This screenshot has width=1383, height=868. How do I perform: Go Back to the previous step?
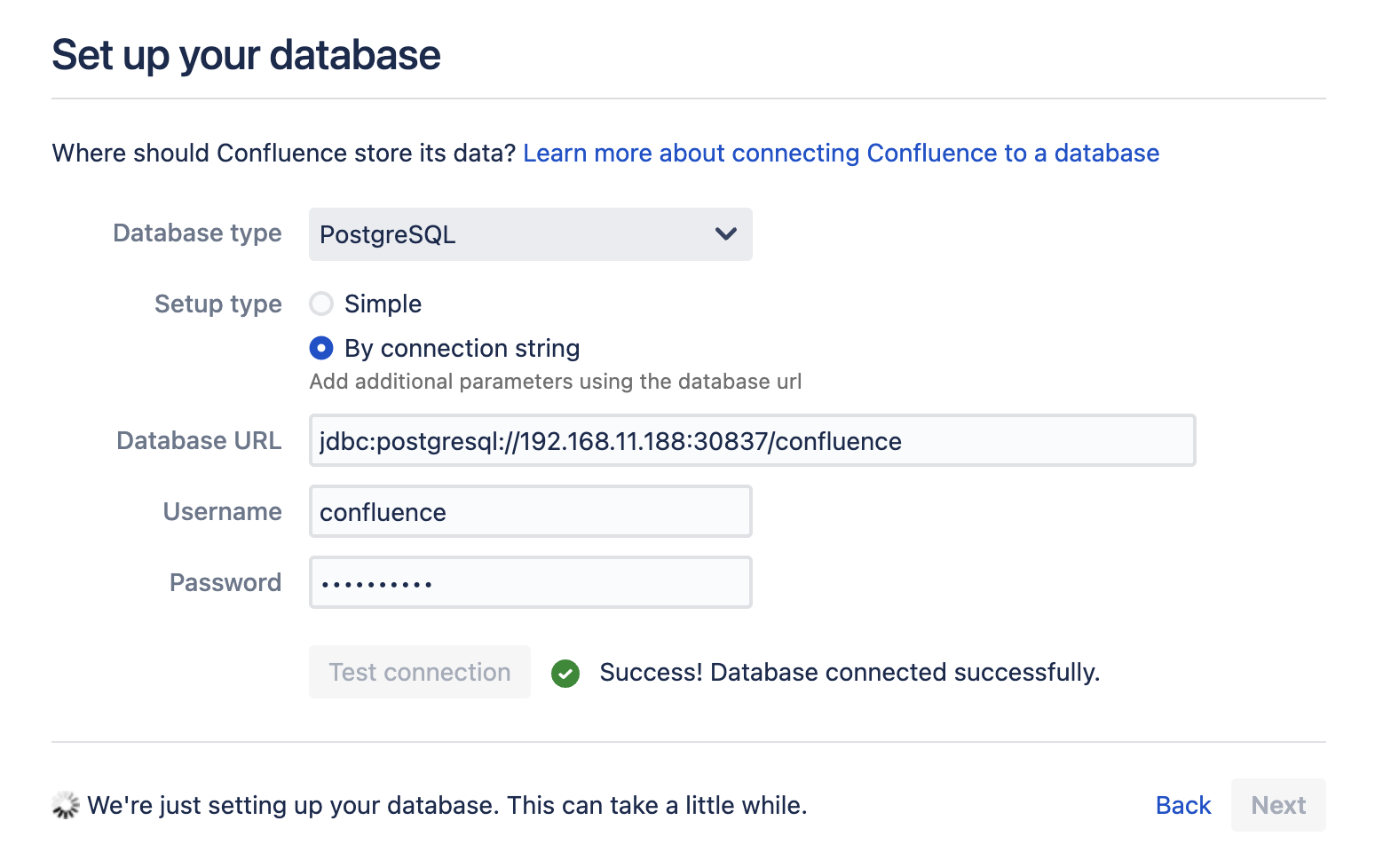[x=1182, y=805]
